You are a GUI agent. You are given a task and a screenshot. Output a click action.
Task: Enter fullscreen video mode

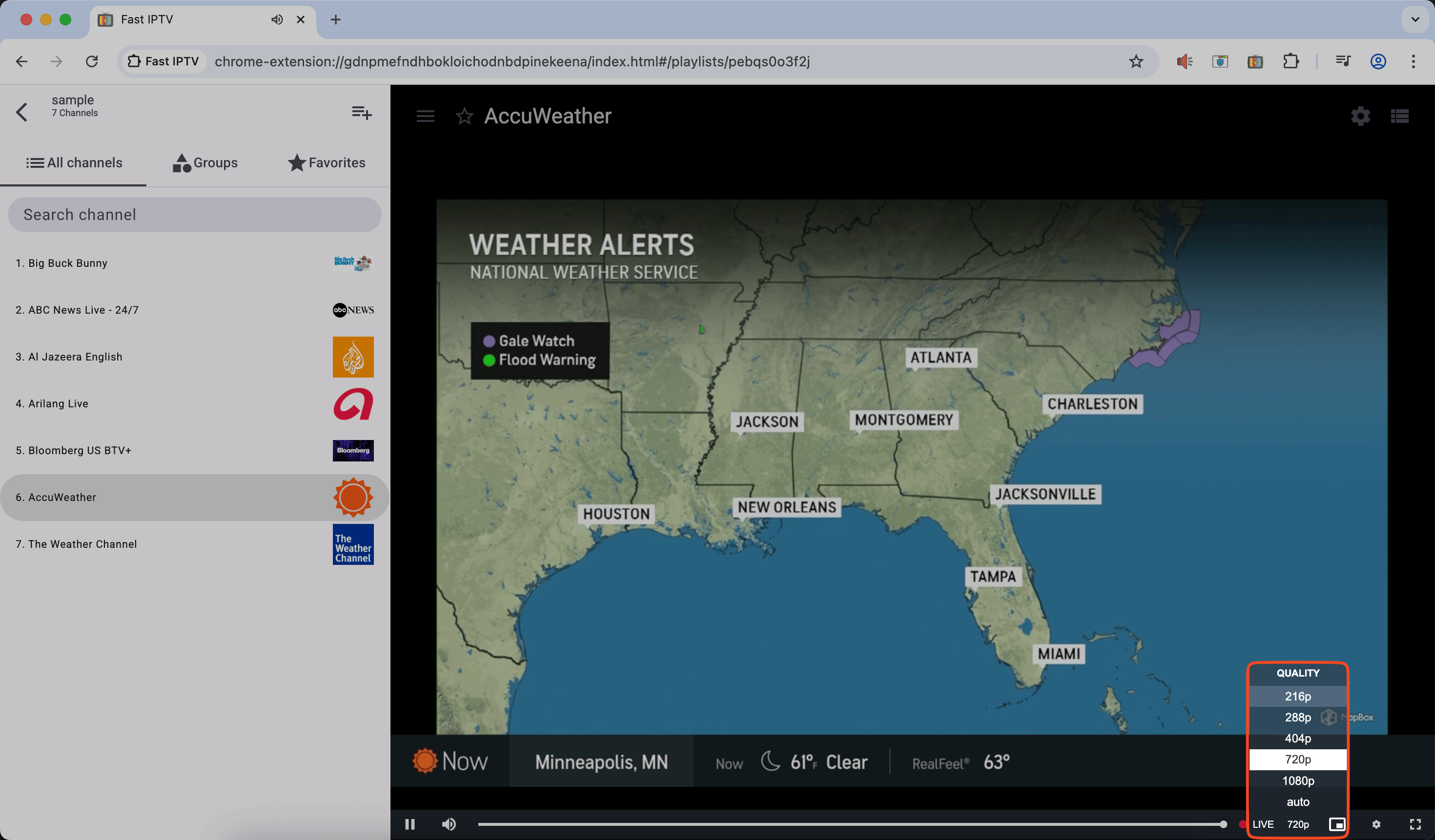pos(1415,824)
